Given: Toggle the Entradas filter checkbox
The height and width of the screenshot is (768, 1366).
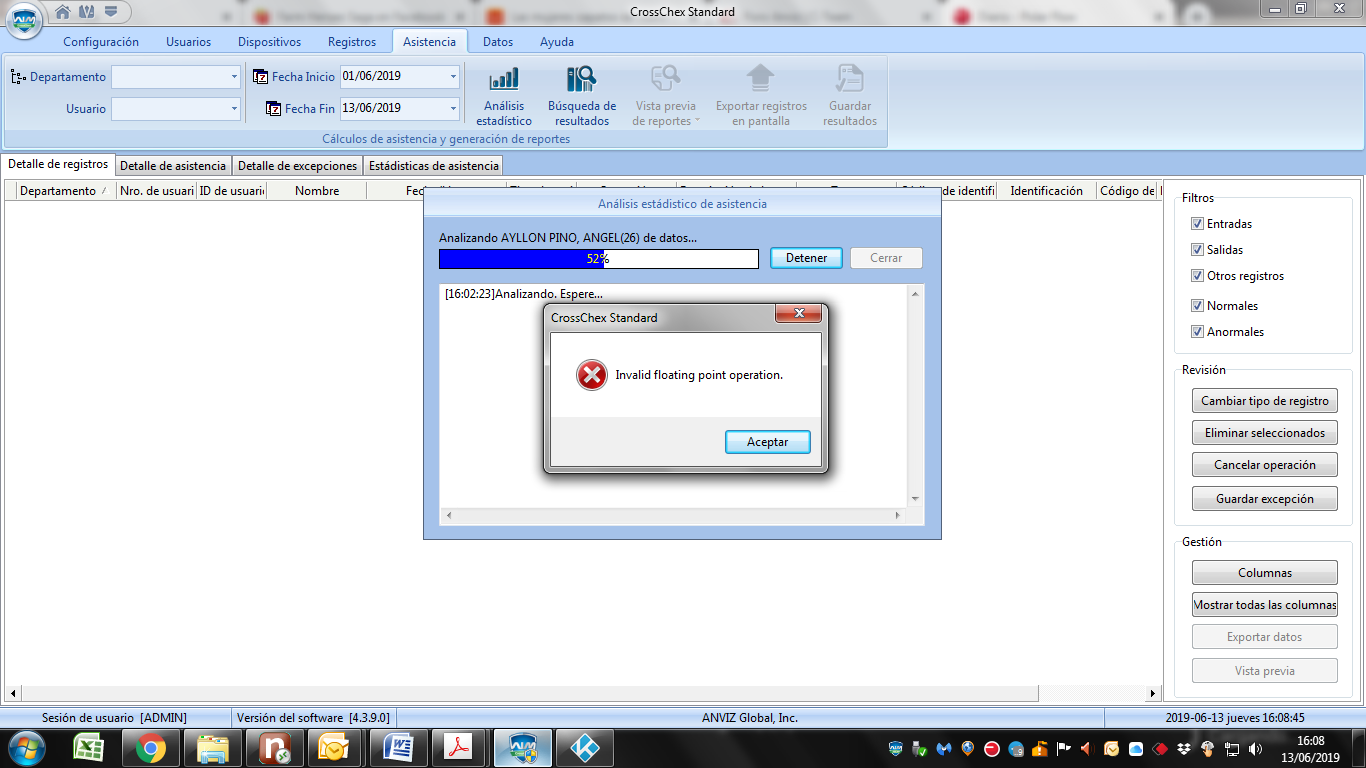Looking at the screenshot, I should [1197, 224].
